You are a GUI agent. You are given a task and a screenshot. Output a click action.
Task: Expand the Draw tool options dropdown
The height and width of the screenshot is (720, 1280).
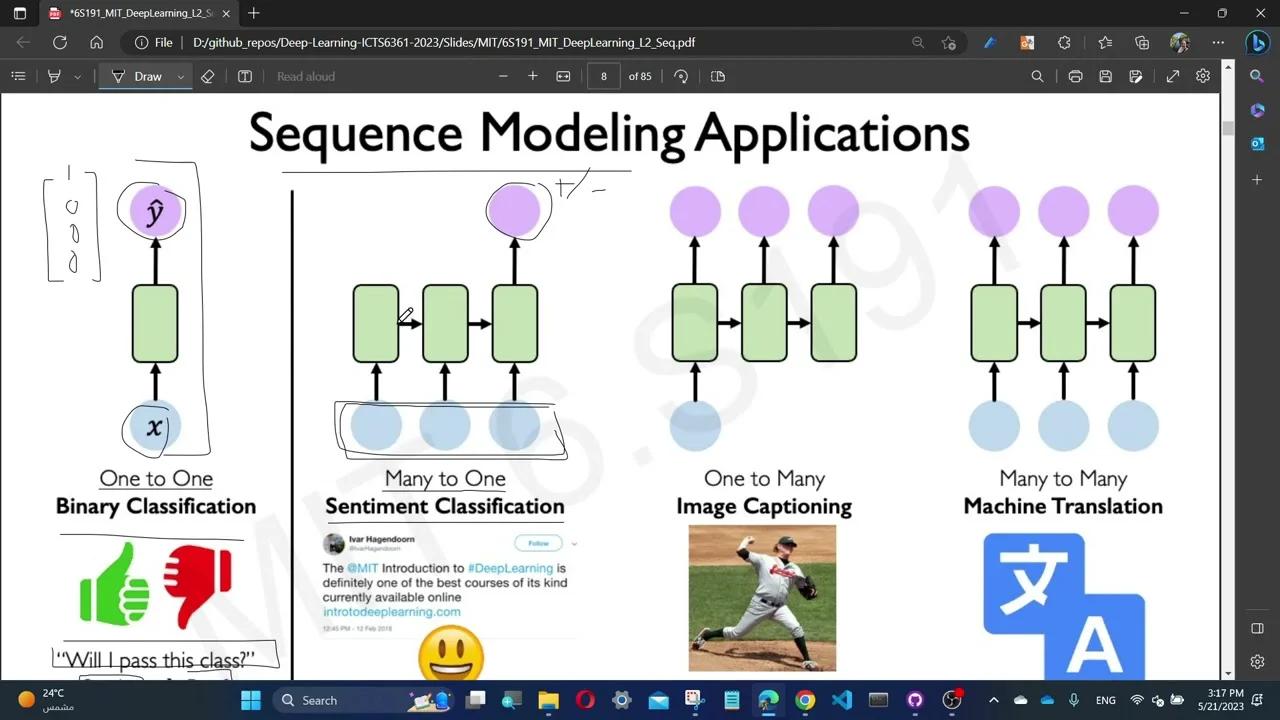click(180, 76)
